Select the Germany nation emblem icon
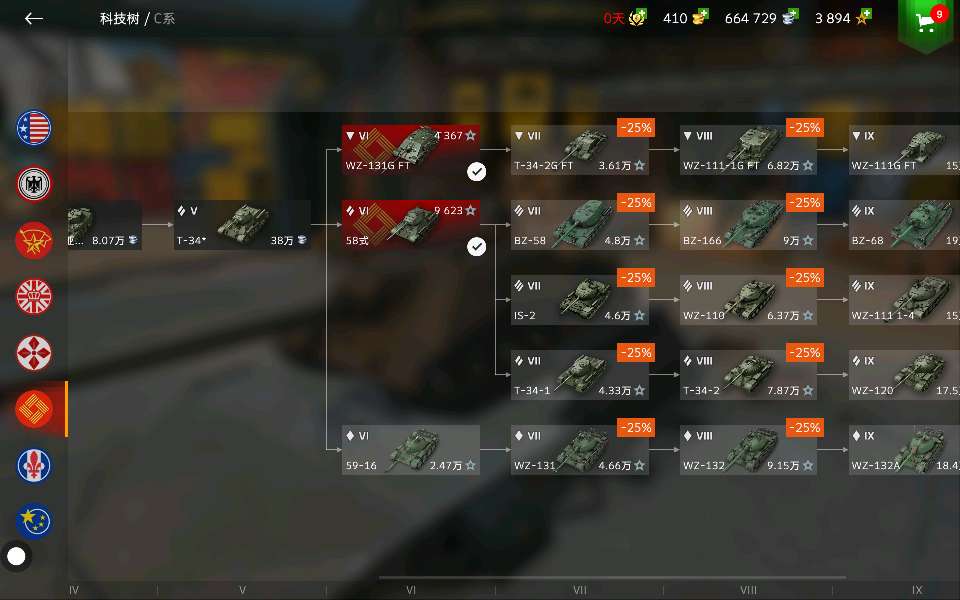Viewport: 960px width, 600px height. (x=34, y=184)
